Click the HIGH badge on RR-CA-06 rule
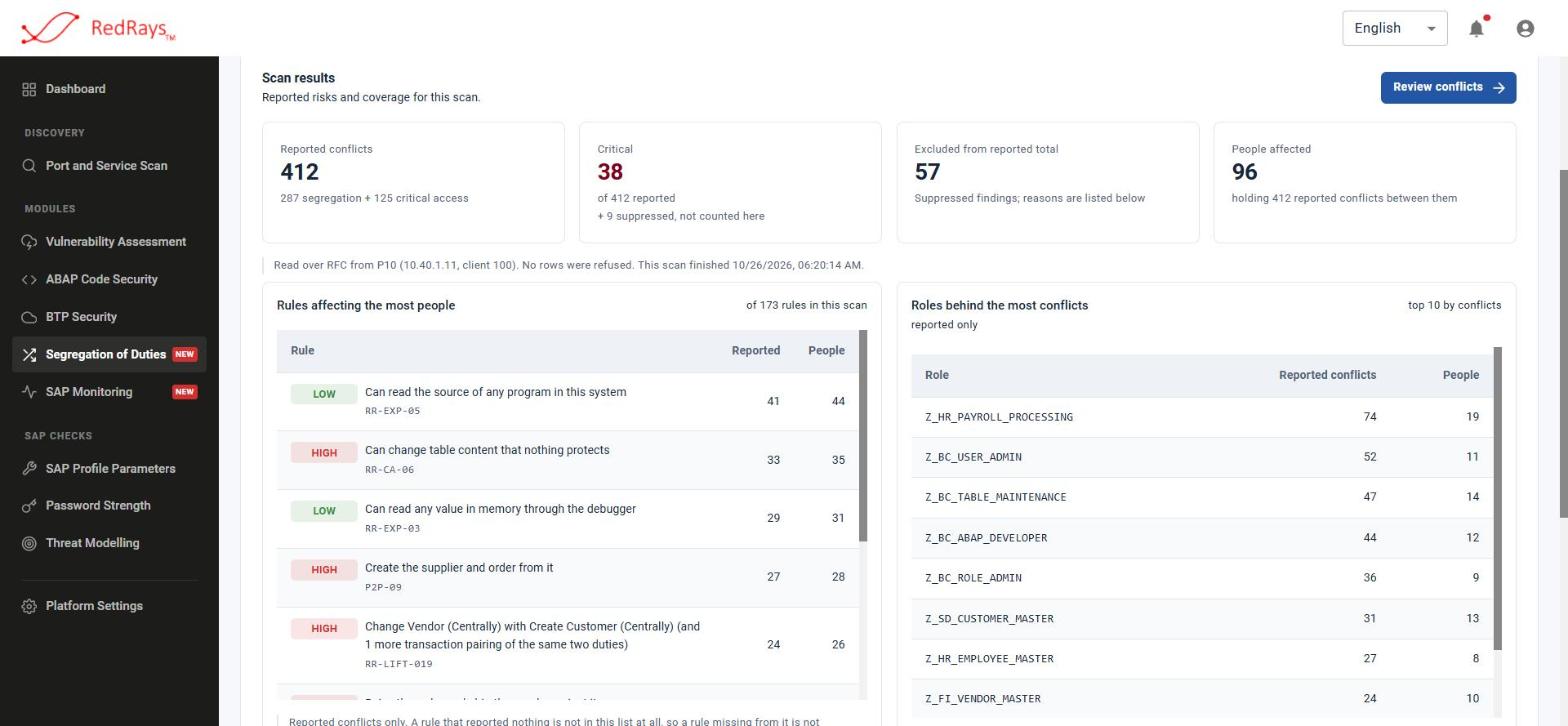The width and height of the screenshot is (1568, 726). 324,453
